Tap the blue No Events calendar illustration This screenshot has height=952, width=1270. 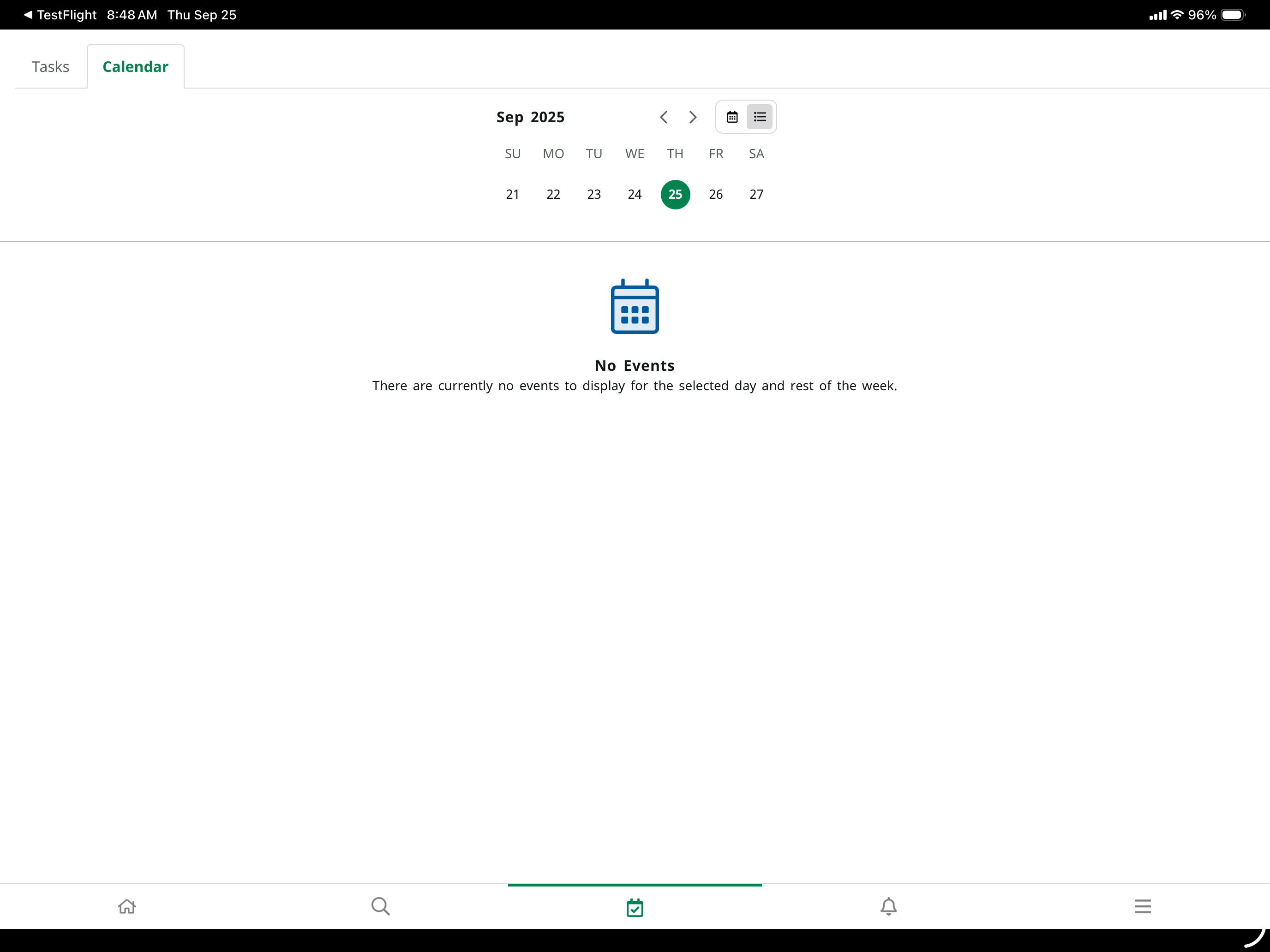coord(635,306)
